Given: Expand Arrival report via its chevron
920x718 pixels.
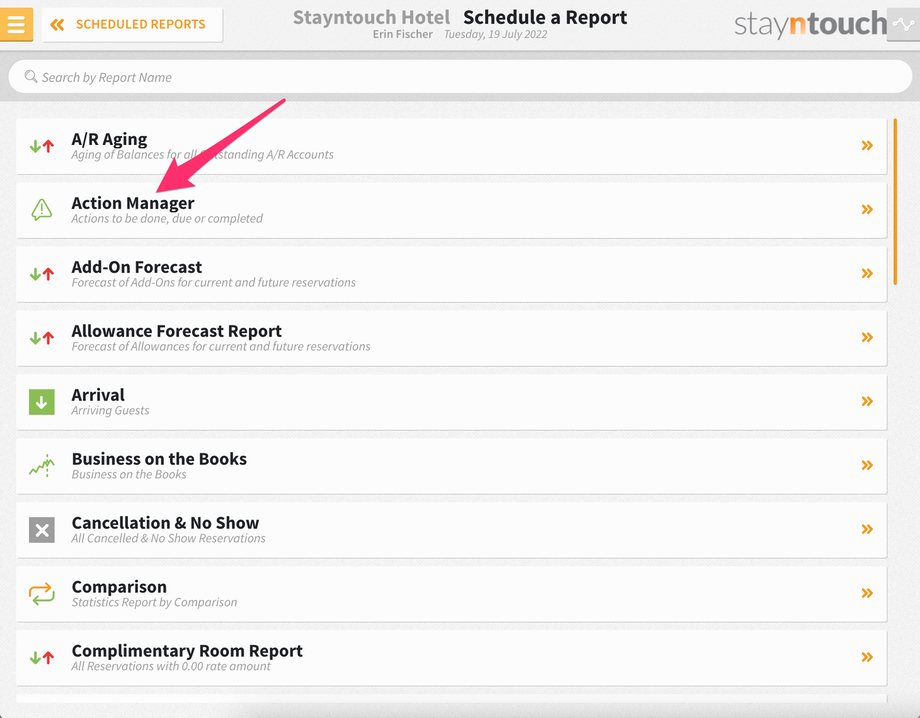Looking at the screenshot, I should pyautogui.click(x=867, y=401).
